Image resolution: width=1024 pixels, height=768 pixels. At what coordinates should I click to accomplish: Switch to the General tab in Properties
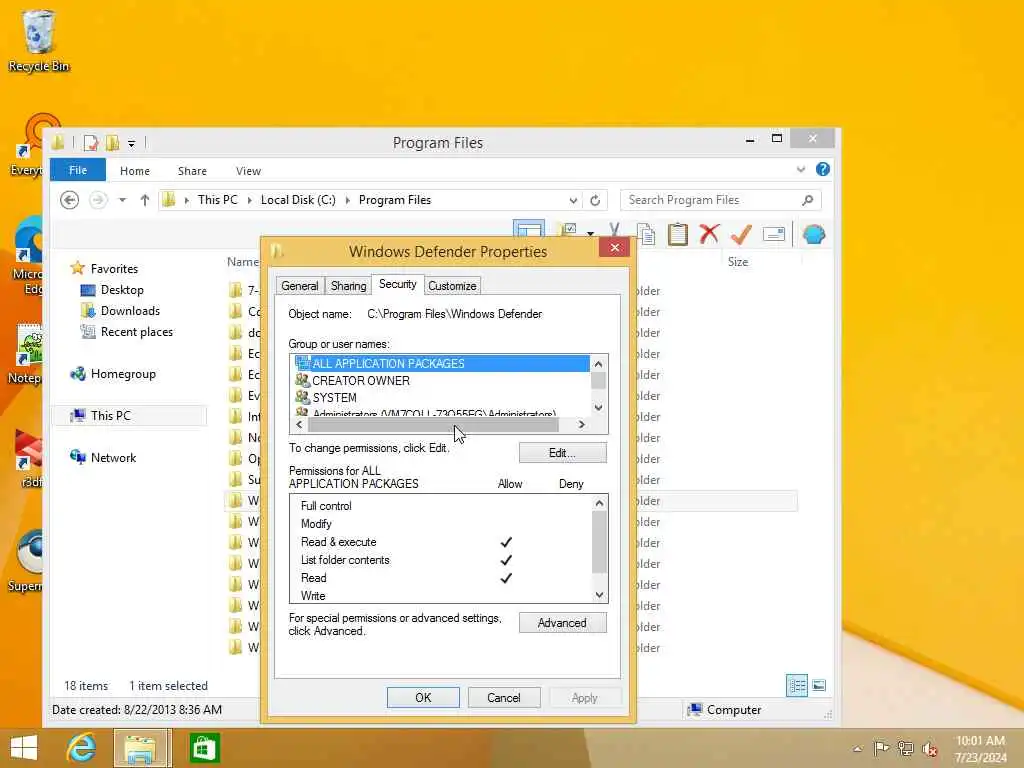300,285
